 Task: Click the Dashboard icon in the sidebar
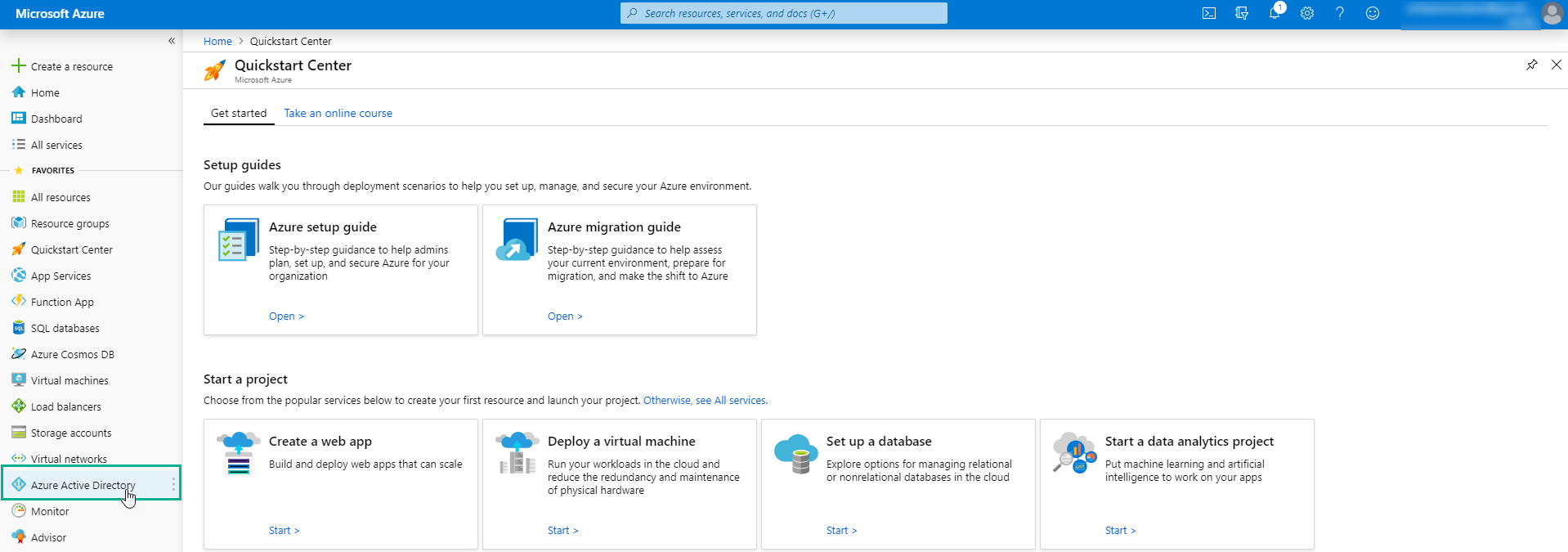(19, 118)
